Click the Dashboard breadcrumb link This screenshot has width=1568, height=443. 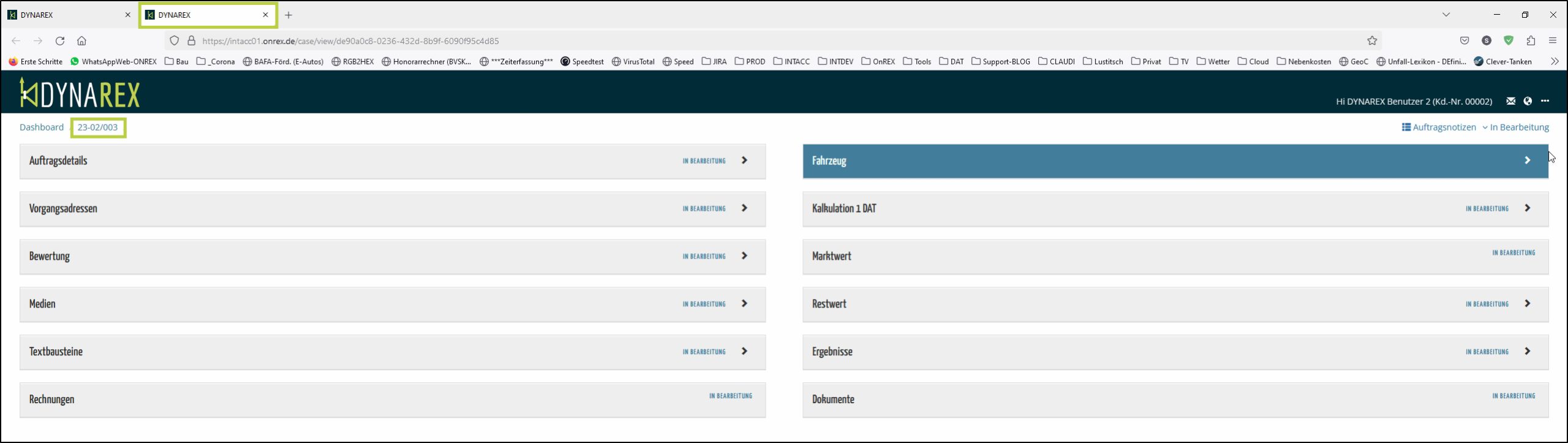tap(42, 127)
